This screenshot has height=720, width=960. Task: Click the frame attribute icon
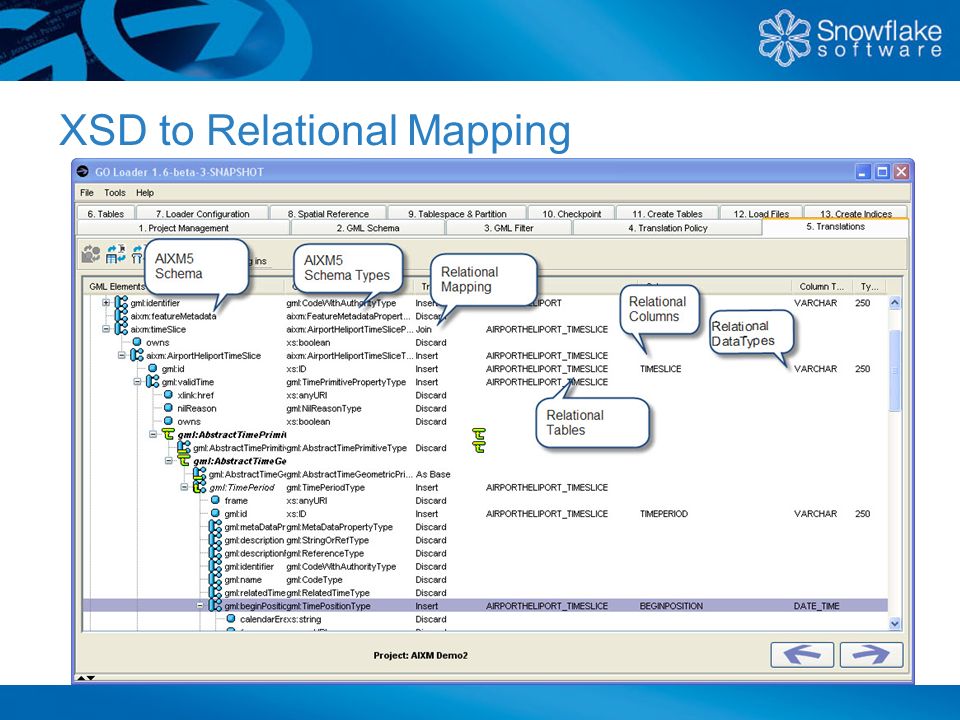point(215,500)
